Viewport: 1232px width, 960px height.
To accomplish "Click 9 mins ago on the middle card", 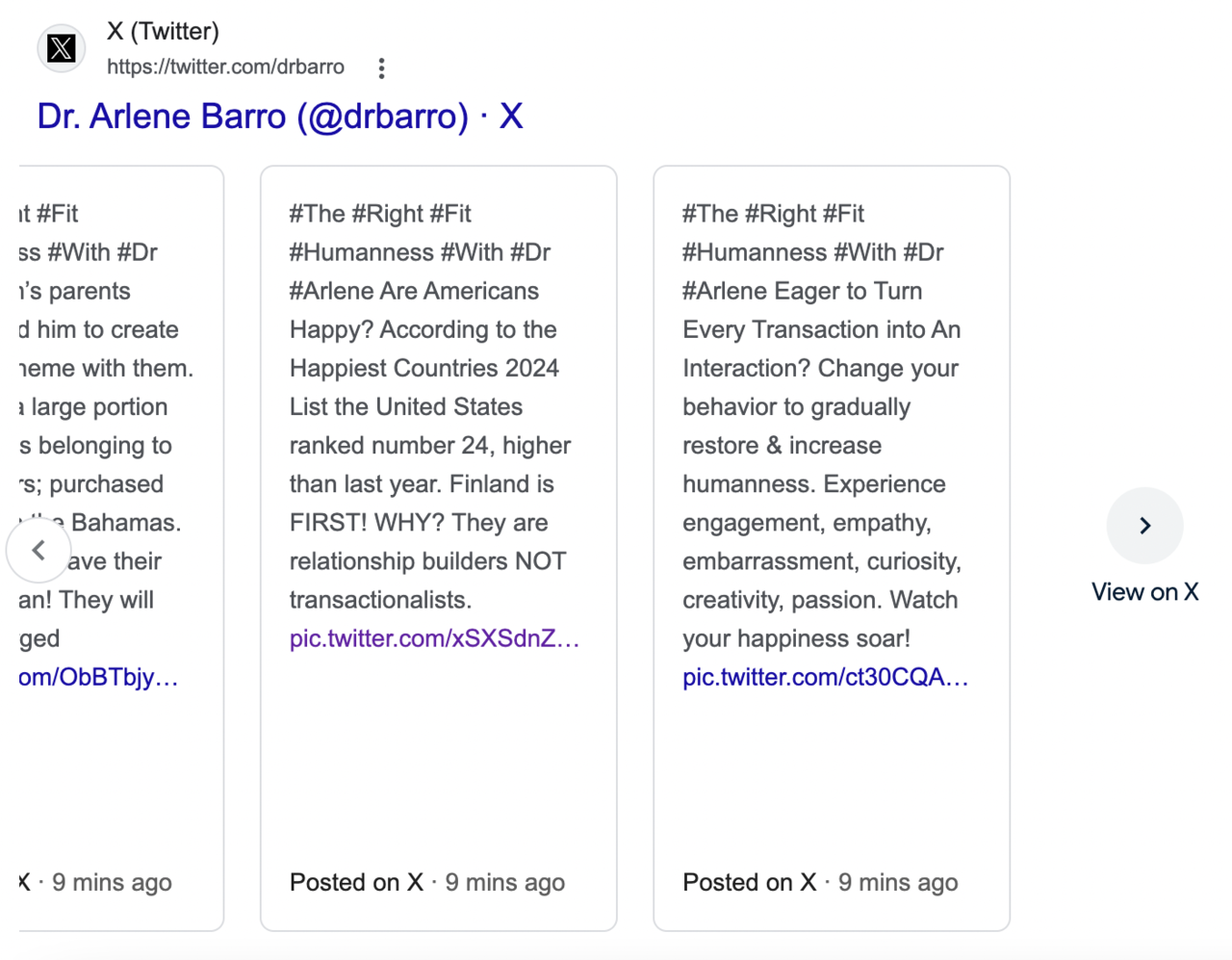I will point(505,882).
